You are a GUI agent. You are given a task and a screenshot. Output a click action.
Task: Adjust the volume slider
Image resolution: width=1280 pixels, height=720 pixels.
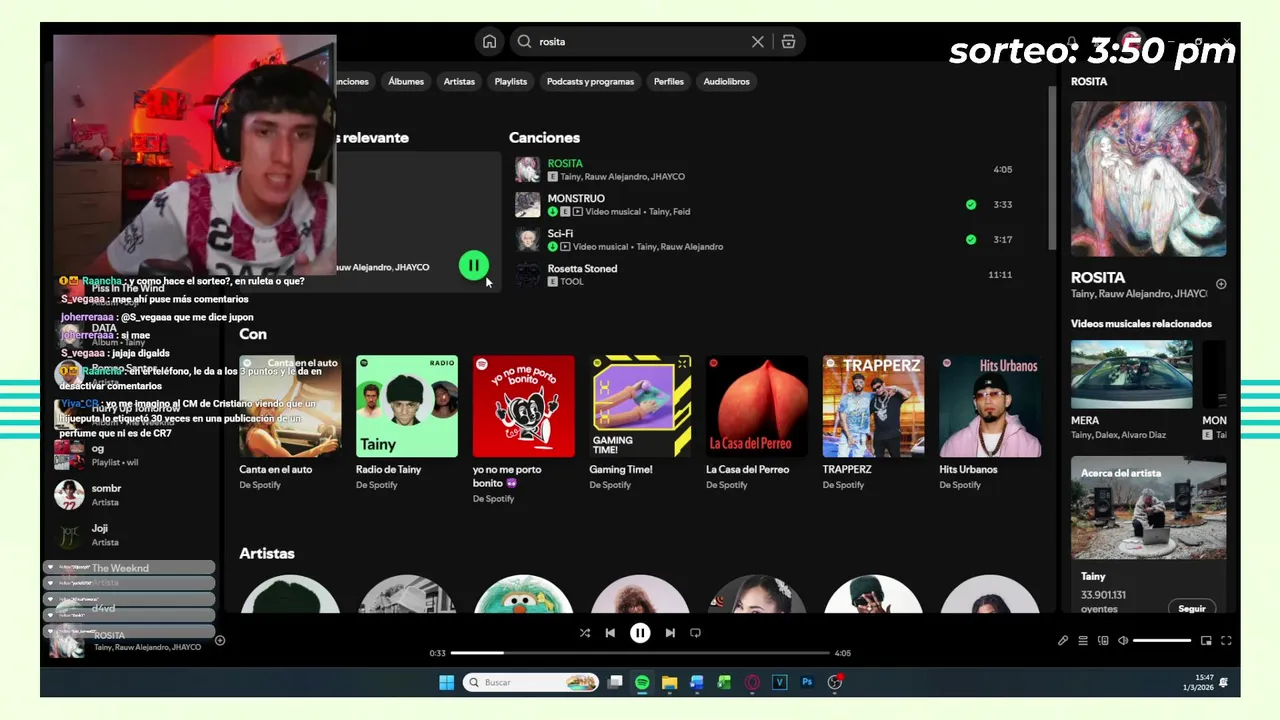click(1162, 641)
